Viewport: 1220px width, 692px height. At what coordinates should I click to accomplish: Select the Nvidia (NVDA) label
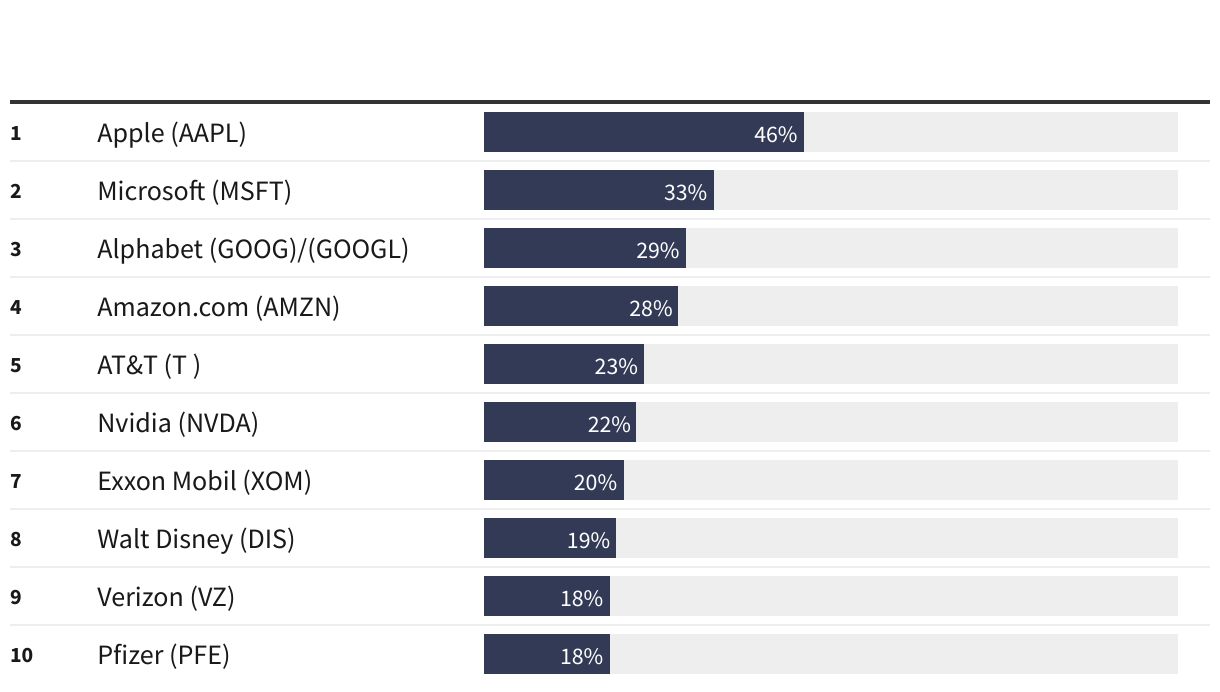tap(177, 423)
